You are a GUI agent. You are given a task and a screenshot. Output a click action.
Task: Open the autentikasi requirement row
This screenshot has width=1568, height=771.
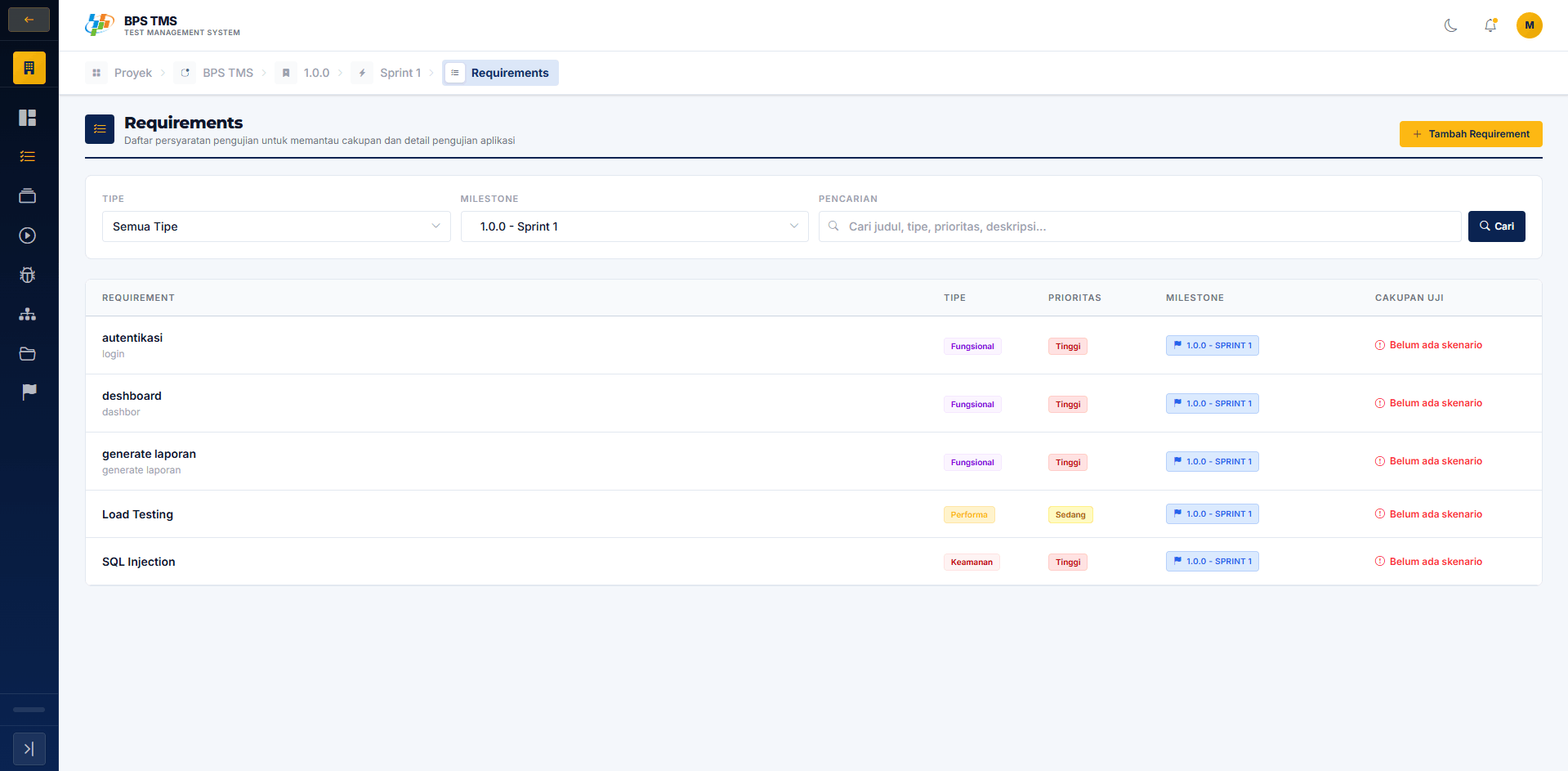pos(813,345)
